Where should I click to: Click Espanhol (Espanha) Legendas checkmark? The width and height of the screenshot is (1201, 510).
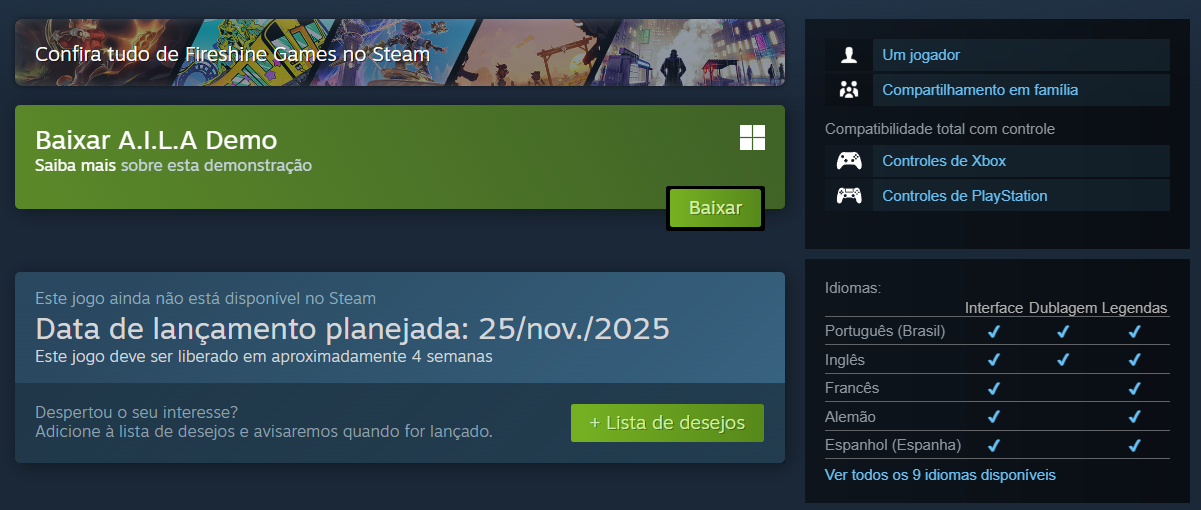(x=1134, y=445)
